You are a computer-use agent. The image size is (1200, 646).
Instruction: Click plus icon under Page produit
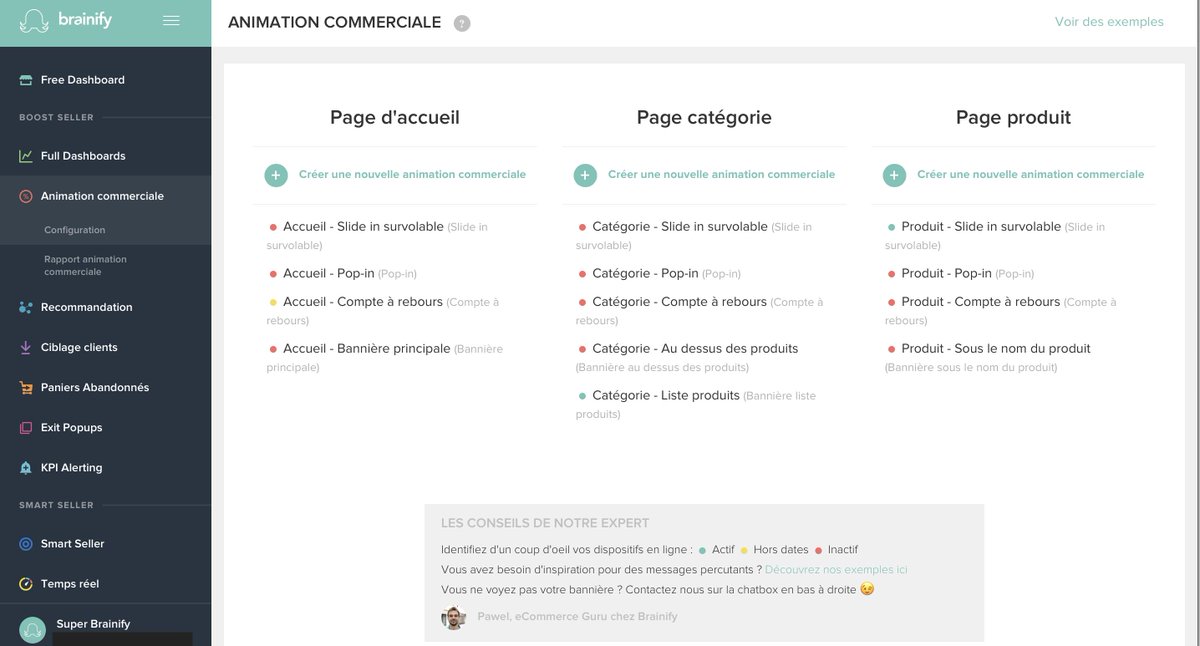tap(894, 175)
